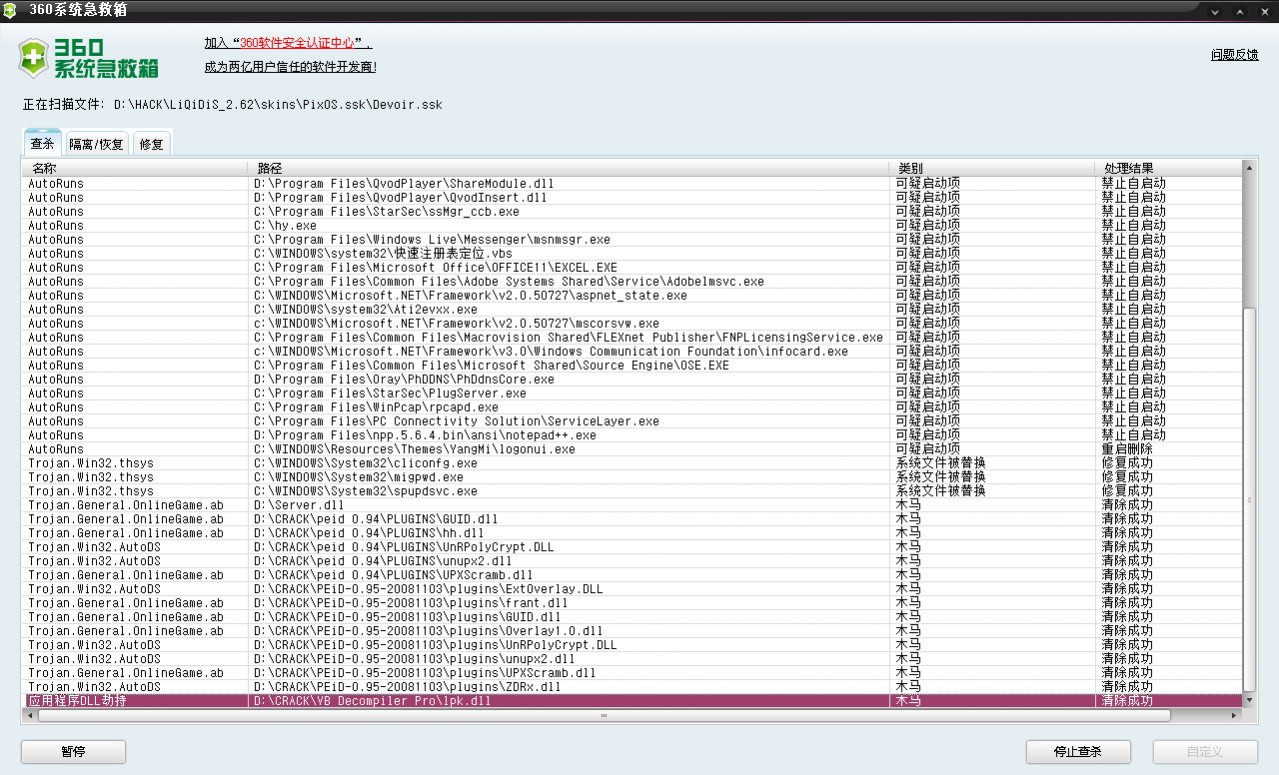Select row with infocard.exe path

point(633,352)
